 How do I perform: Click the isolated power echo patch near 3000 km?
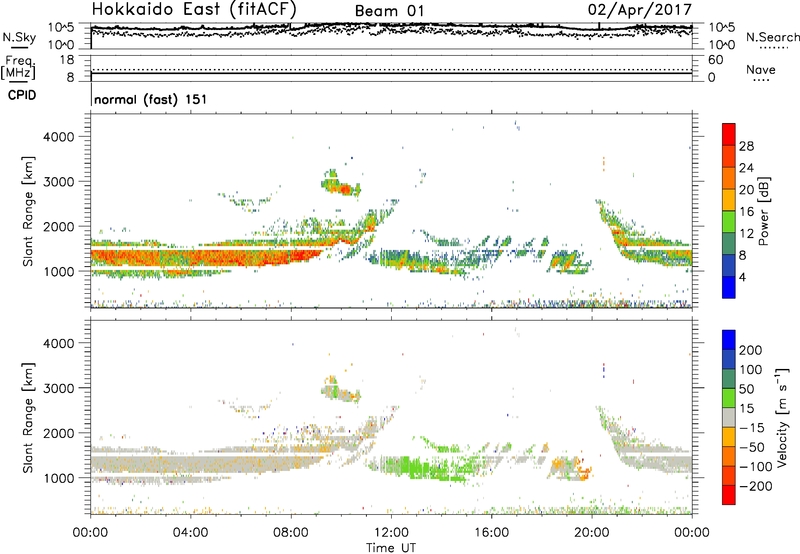coord(341,185)
